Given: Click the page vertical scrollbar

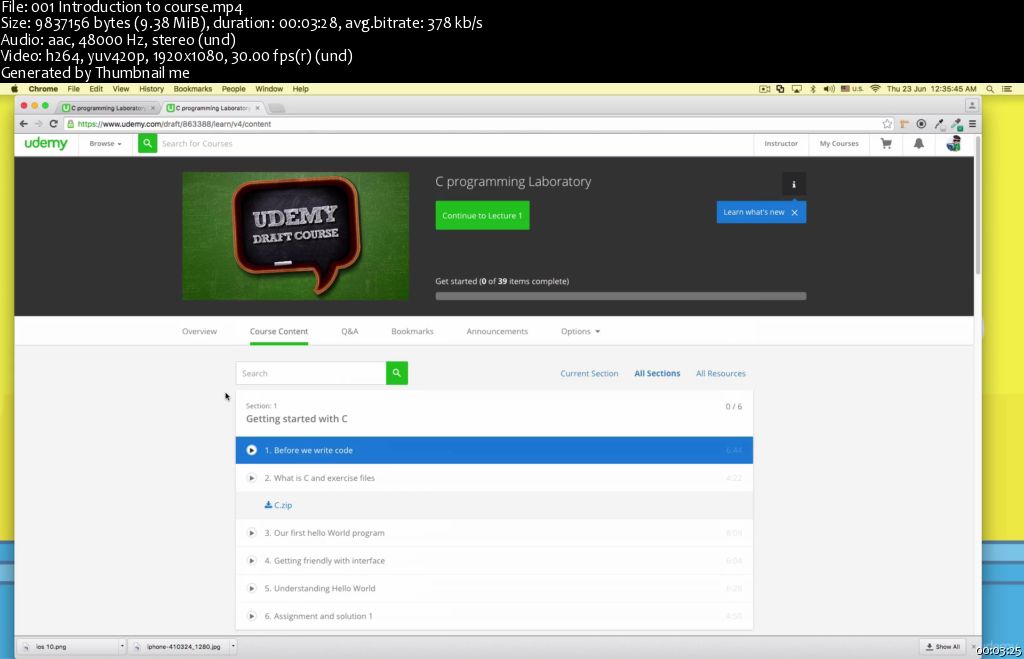Looking at the screenshot, I should click(x=978, y=204).
